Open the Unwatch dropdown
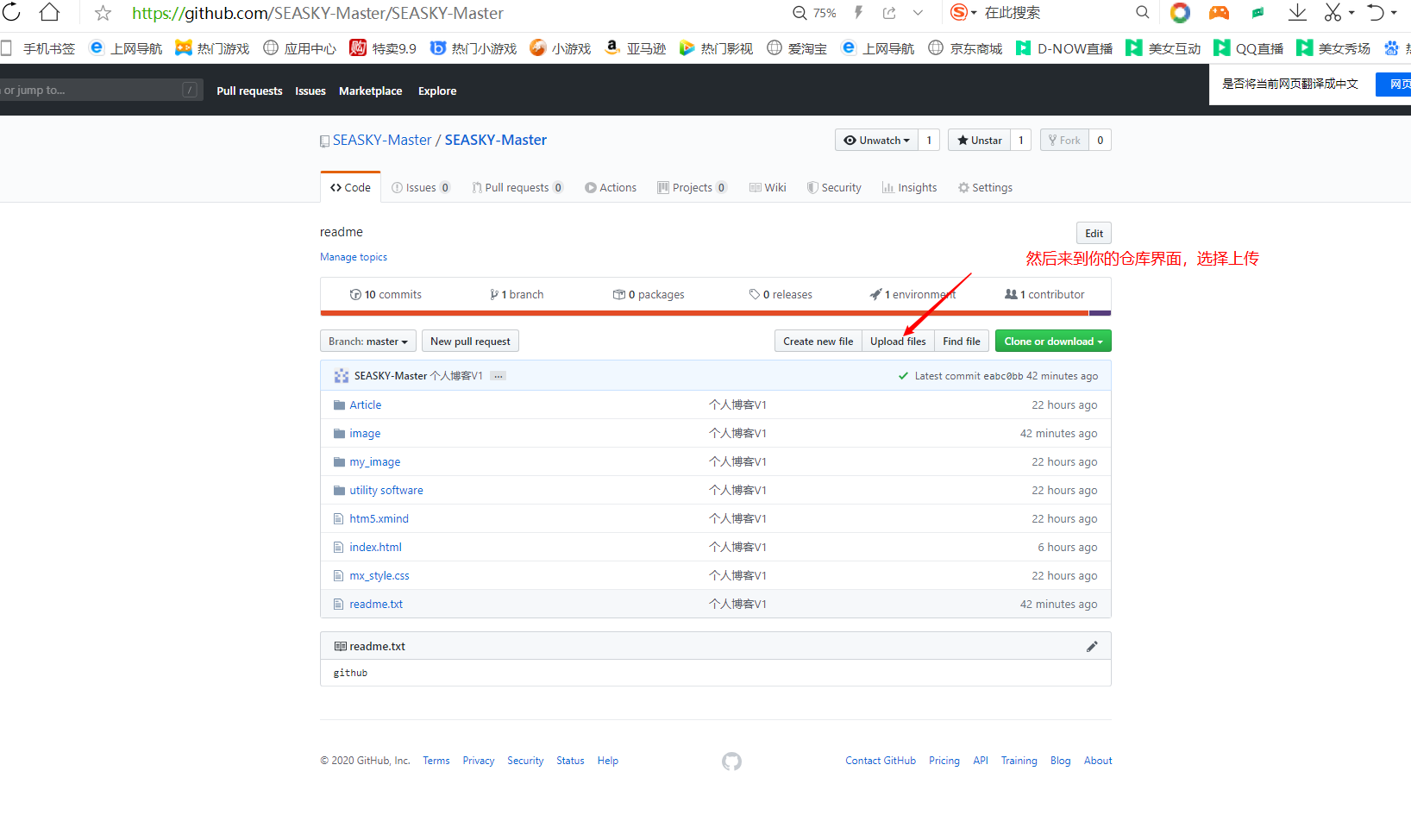Screen dimensions: 1411x840 [876, 140]
